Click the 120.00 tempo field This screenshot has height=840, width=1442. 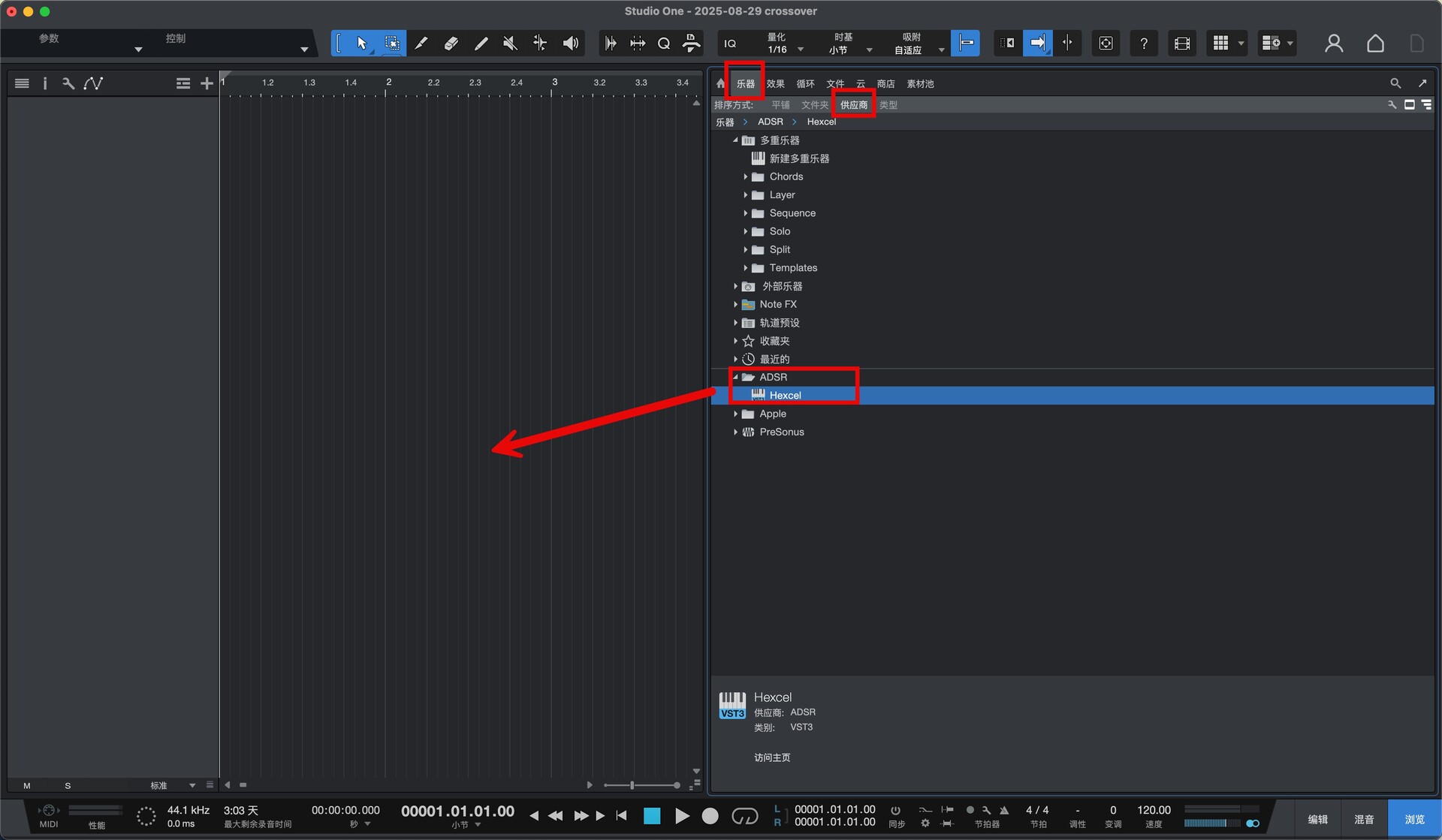1154,810
